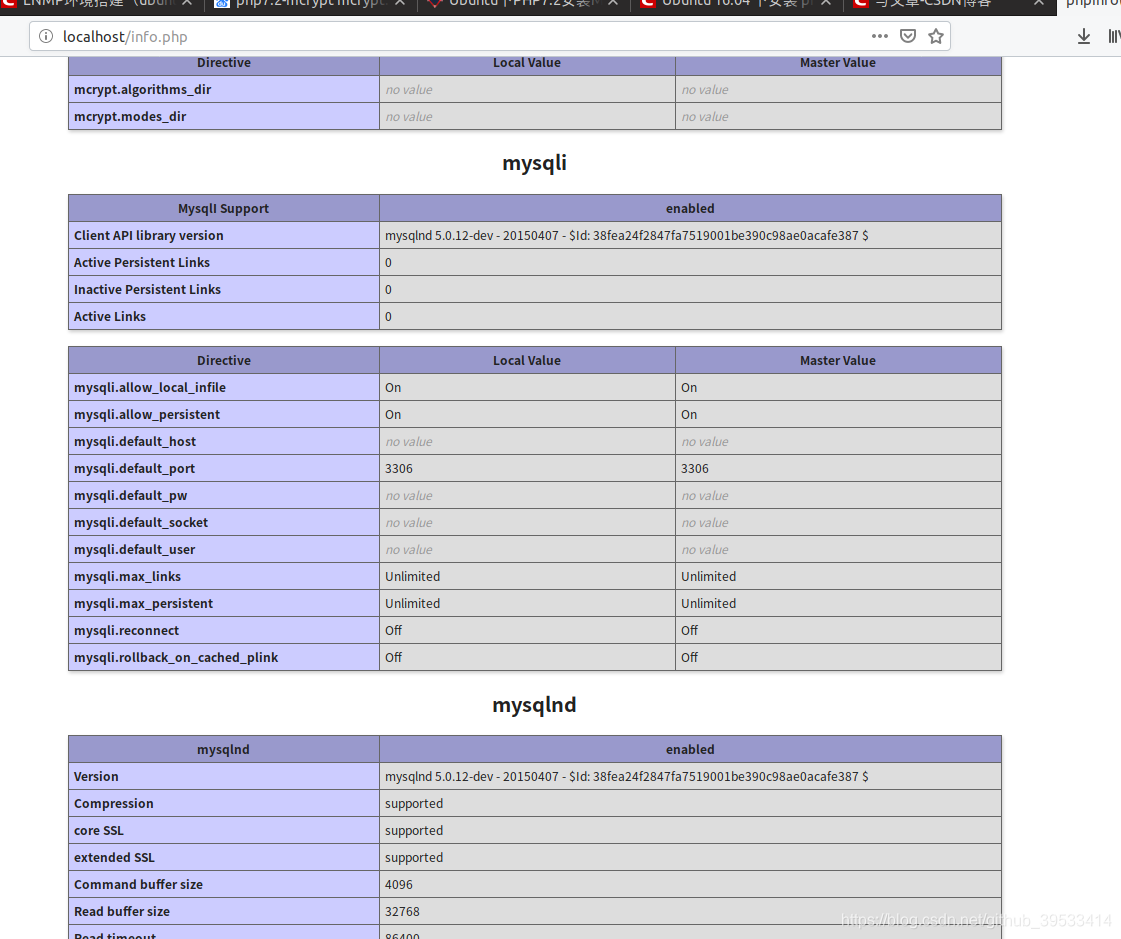Click local 'Off' for mysqli.reconnect

pos(393,631)
